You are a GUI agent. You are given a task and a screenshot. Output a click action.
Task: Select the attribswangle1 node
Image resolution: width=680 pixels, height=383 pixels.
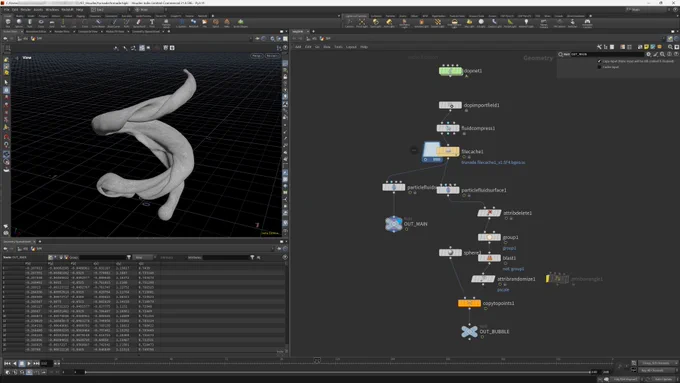pos(557,279)
